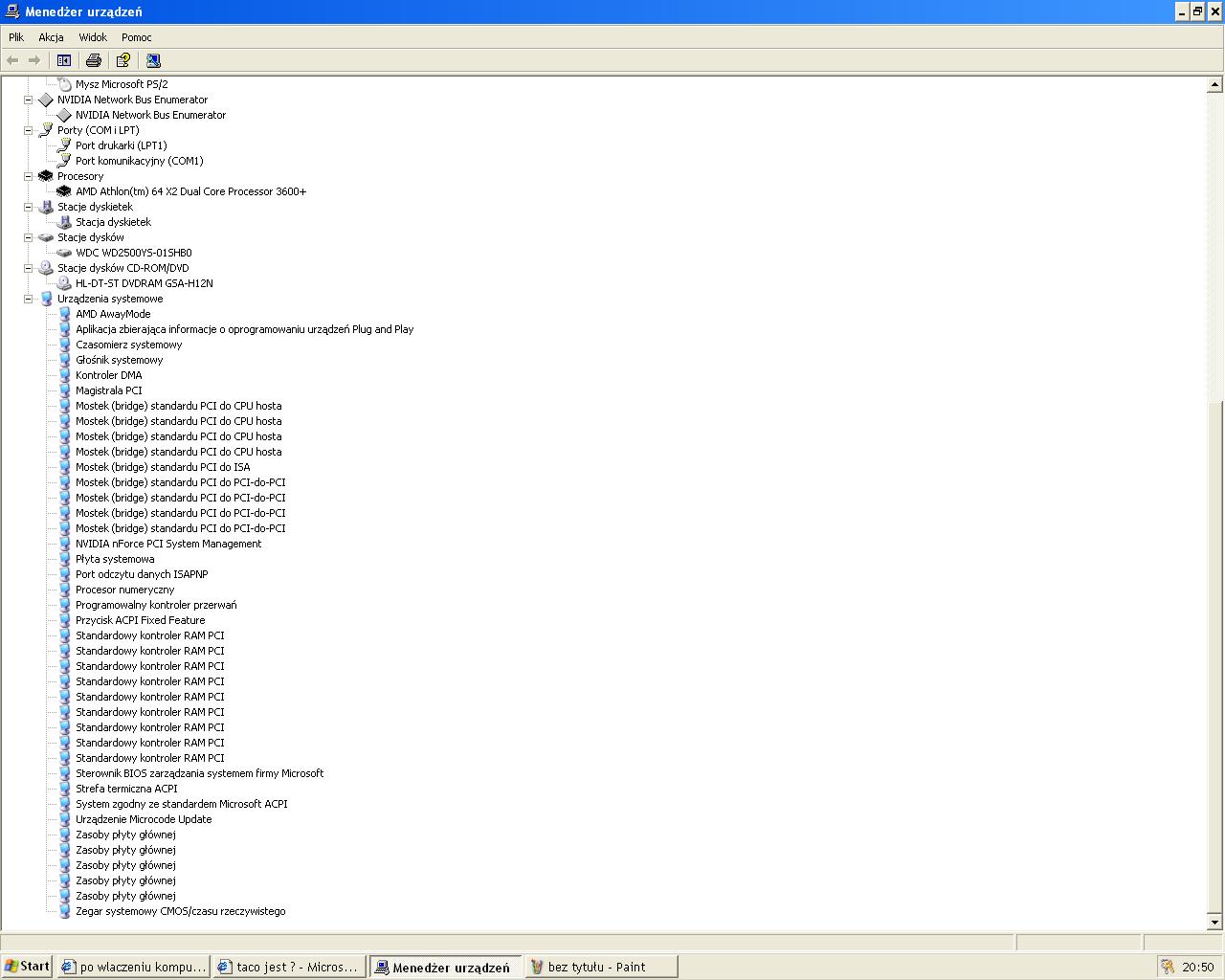Click the Zegar systemowy CMOS device icon

click(64, 911)
